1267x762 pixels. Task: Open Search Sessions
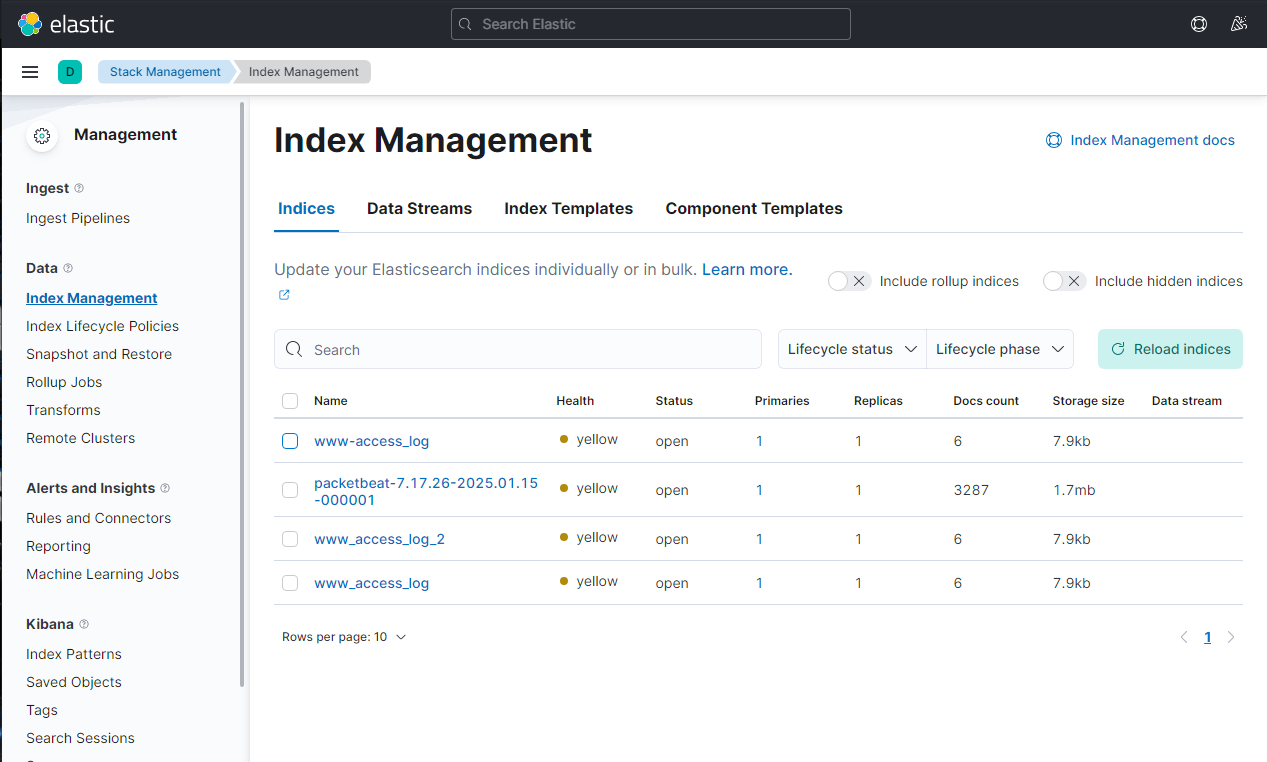pos(80,738)
